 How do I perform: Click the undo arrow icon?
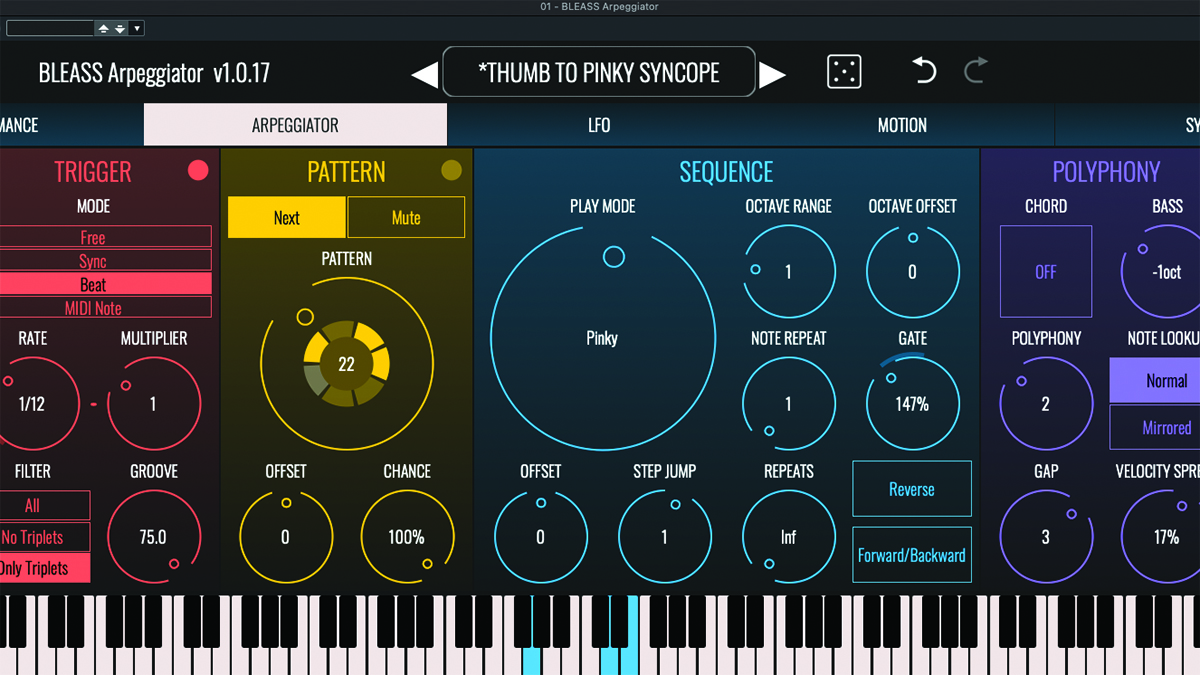click(922, 71)
